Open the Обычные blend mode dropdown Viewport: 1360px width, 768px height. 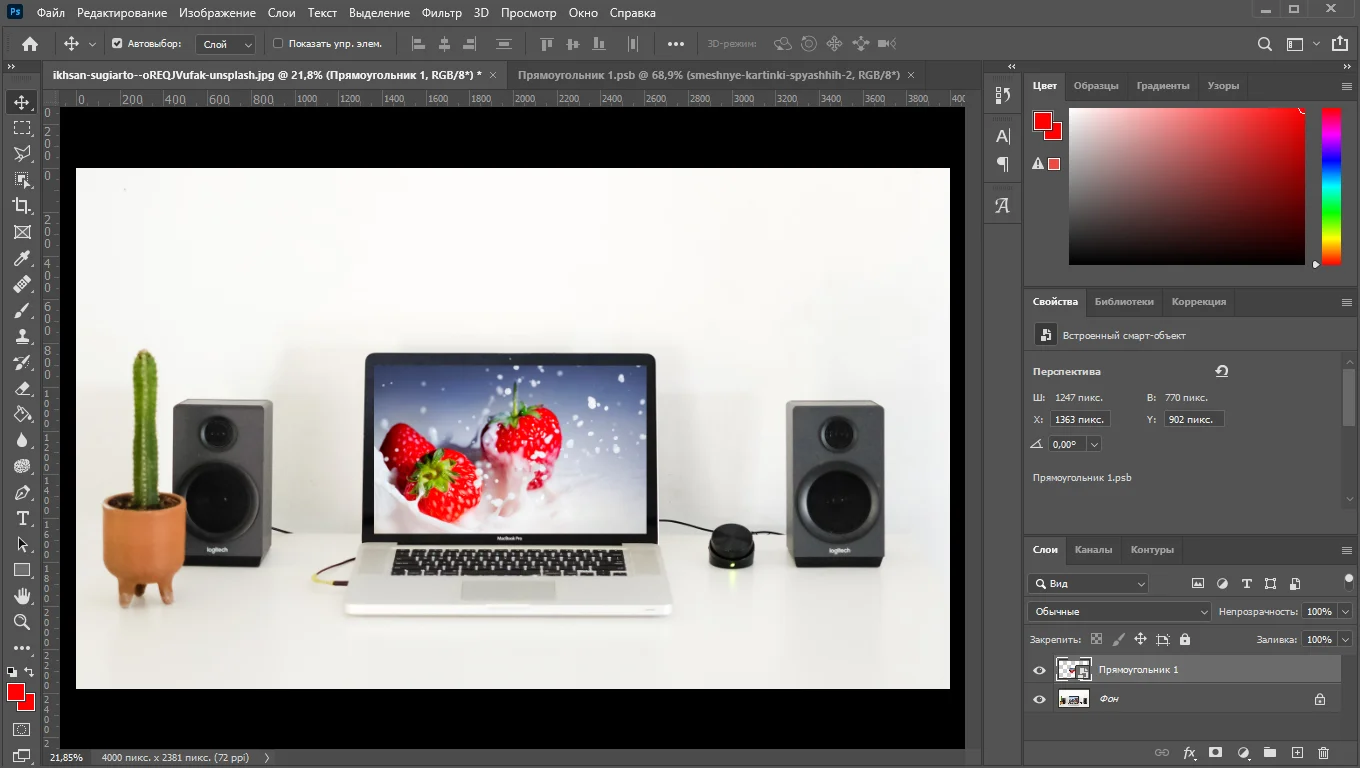(x=1119, y=611)
